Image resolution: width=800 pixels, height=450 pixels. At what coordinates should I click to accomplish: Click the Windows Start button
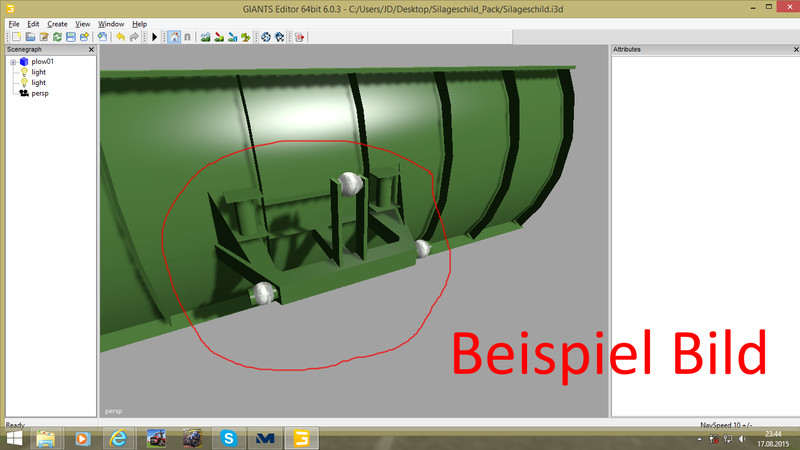point(14,438)
